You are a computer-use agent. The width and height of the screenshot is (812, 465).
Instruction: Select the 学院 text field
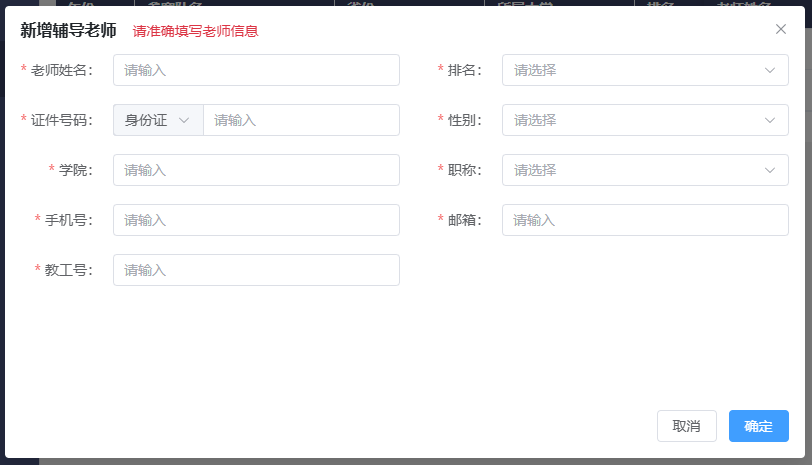coord(256,170)
